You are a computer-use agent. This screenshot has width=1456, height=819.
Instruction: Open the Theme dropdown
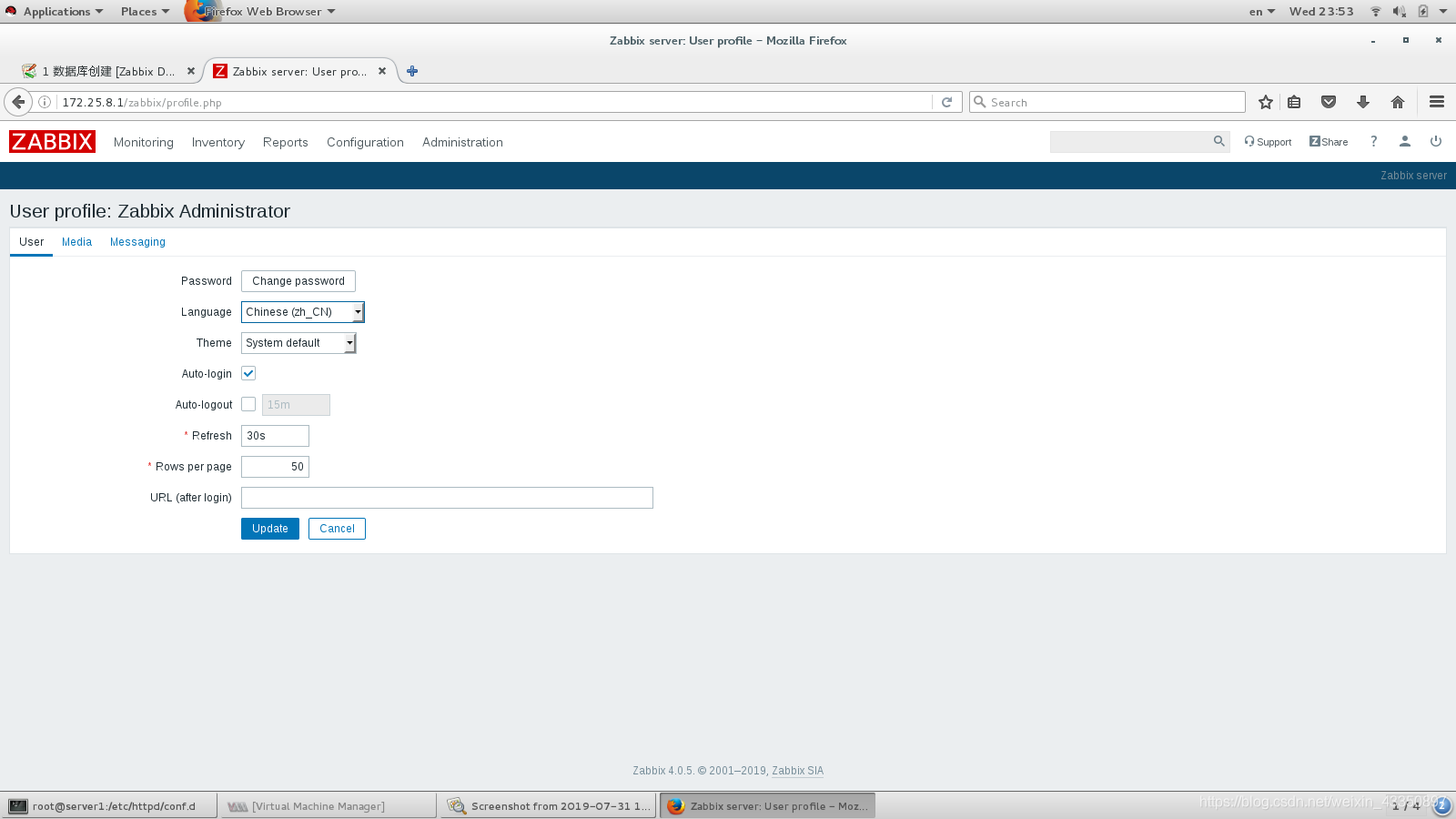298,343
